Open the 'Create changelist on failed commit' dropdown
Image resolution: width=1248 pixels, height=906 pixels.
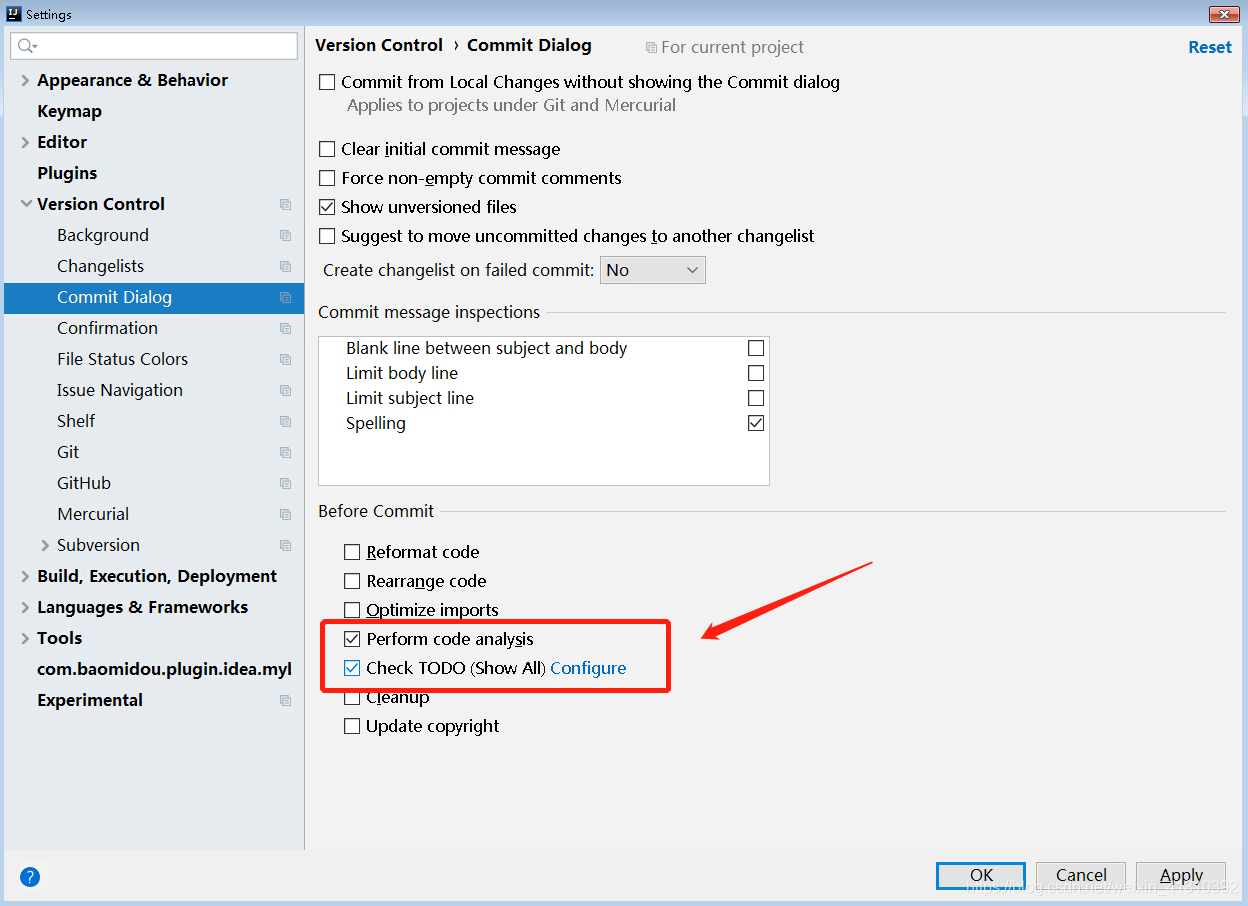[x=652, y=269]
